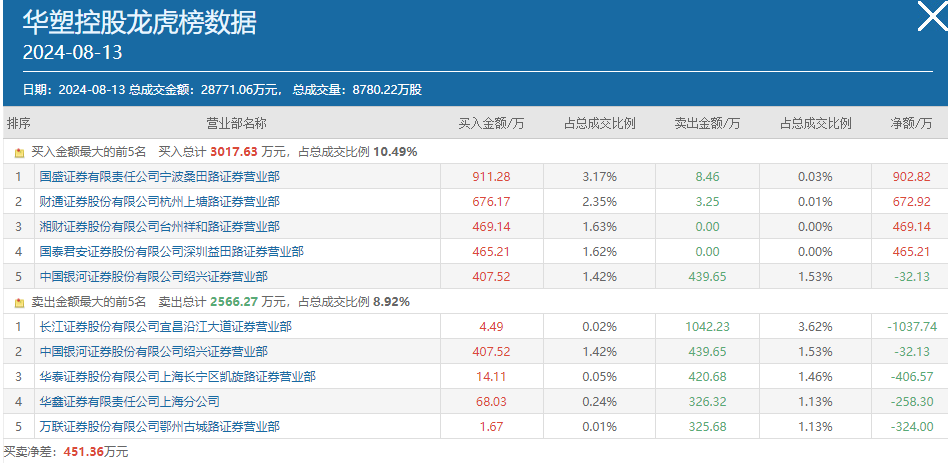Click the 卖出金额/万 column header

707,124
